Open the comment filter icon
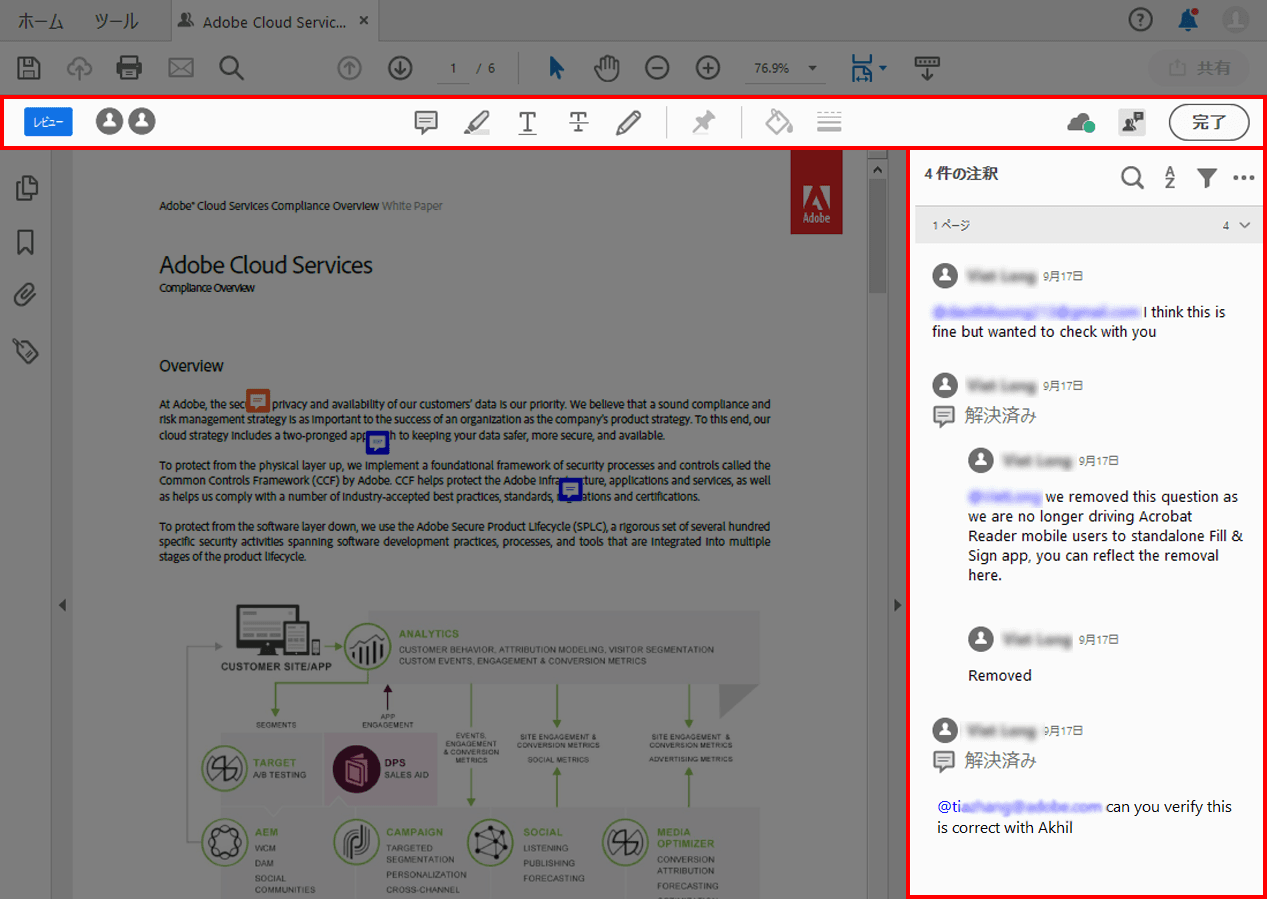This screenshot has height=899, width=1267. [x=1206, y=177]
